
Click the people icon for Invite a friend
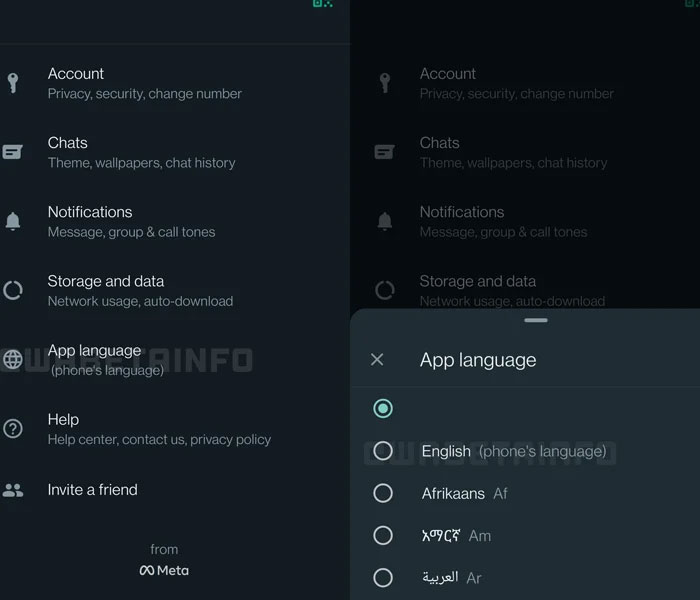[x=13, y=490]
